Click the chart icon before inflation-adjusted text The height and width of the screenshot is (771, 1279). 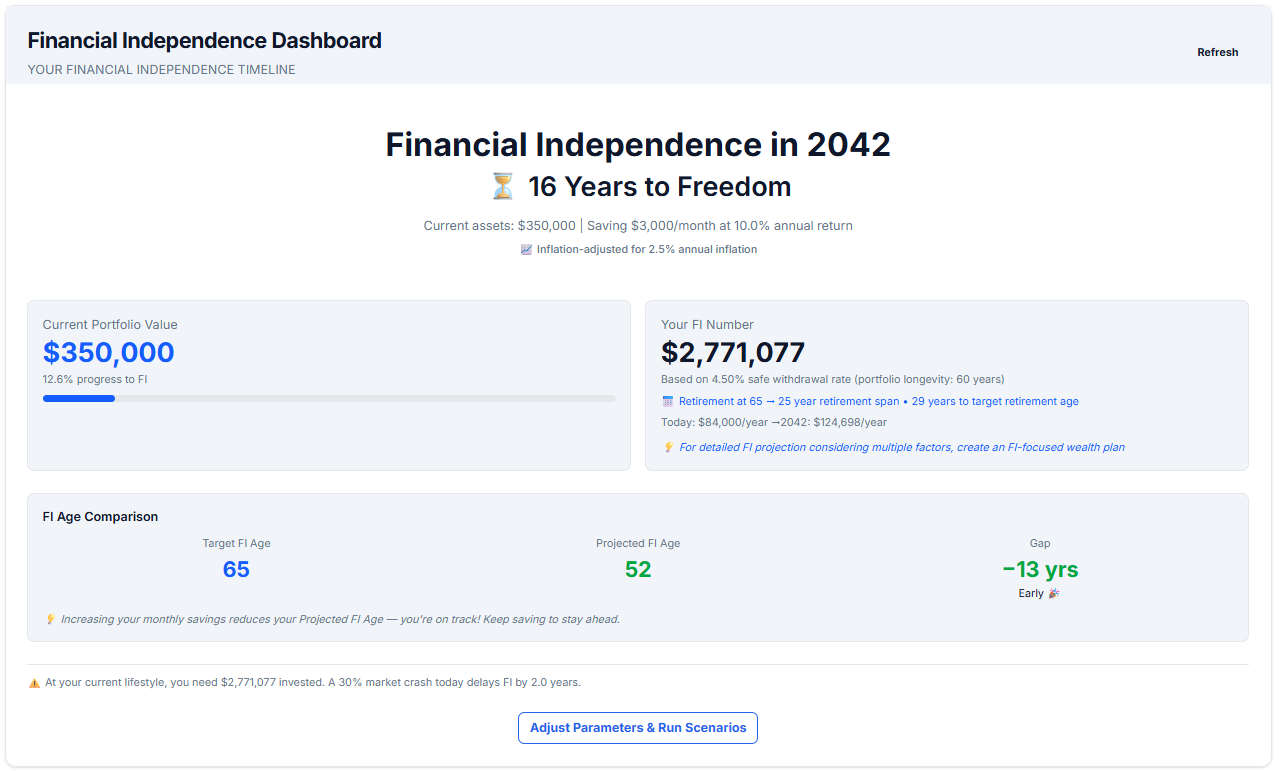(x=525, y=248)
